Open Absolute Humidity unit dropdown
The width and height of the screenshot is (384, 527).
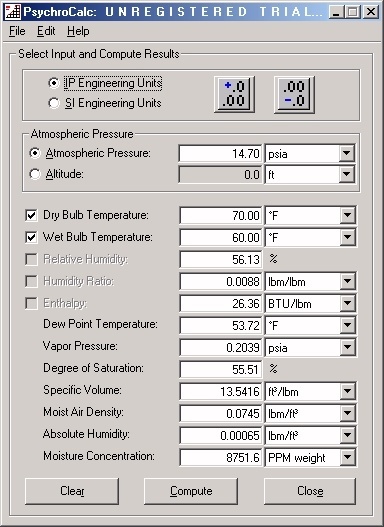click(x=347, y=436)
